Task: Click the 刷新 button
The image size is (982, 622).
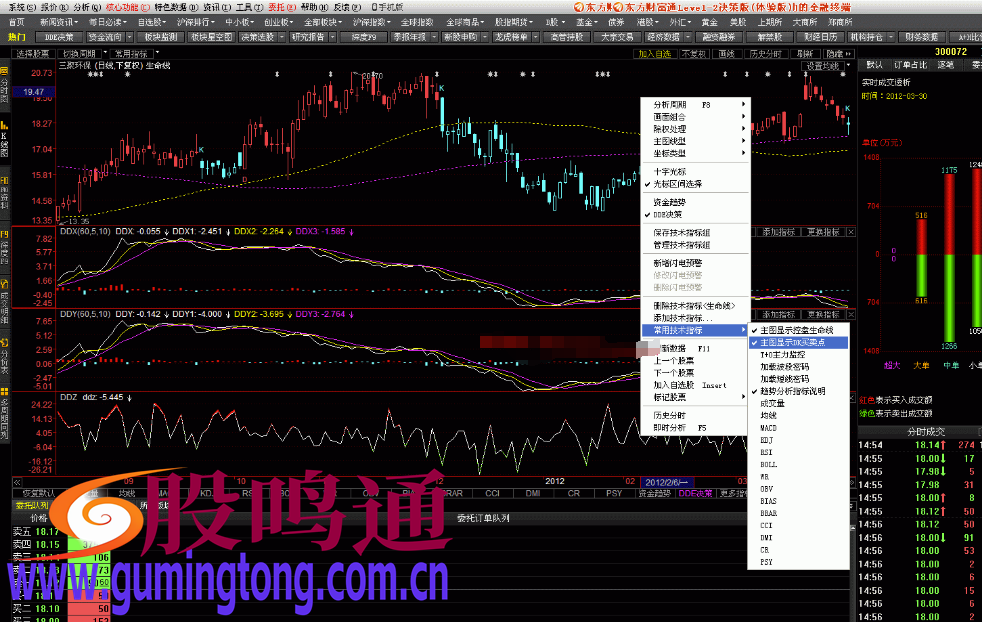Action: point(804,54)
